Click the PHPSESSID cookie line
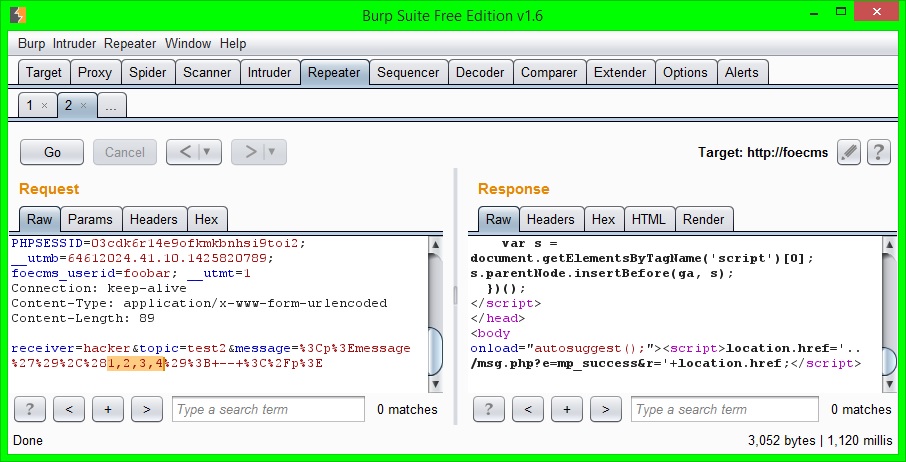Screen dimensions: 906x462 [158, 243]
